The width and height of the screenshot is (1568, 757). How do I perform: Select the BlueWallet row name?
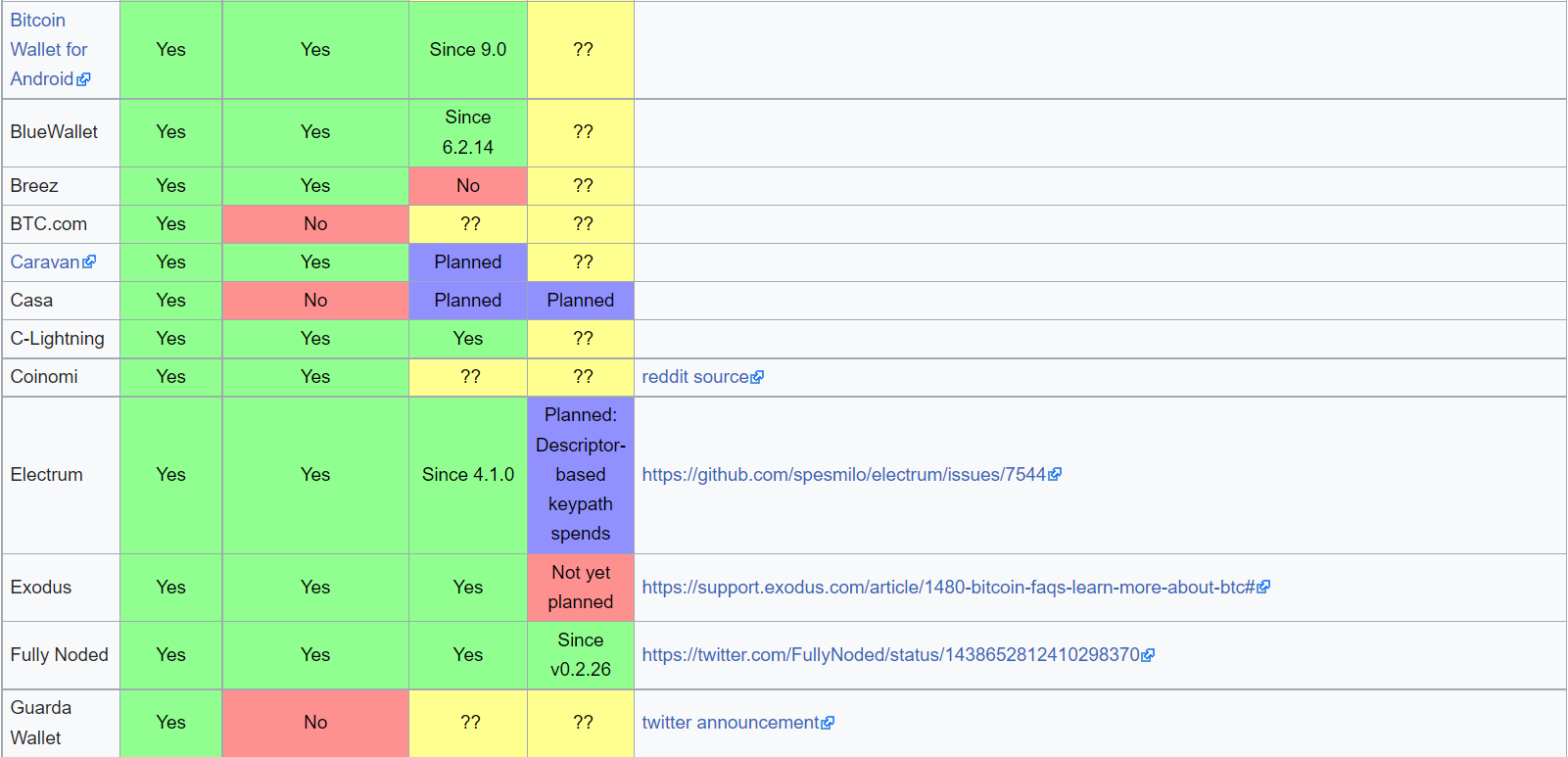click(54, 132)
